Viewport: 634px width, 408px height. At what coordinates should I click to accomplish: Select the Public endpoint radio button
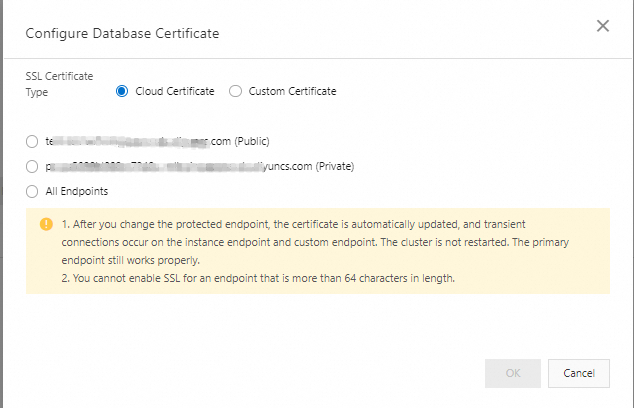tap(33, 141)
